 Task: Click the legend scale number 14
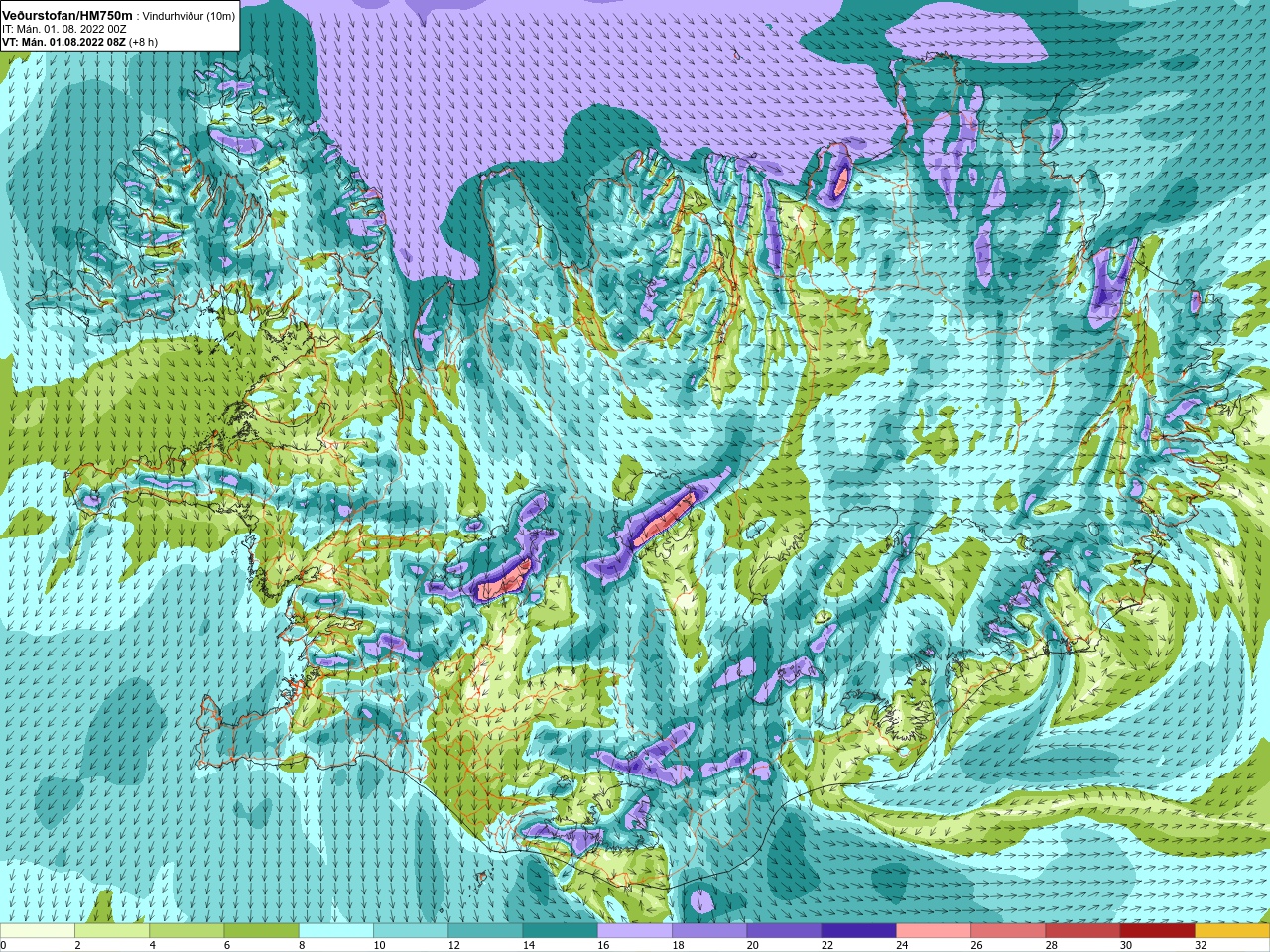(x=529, y=945)
